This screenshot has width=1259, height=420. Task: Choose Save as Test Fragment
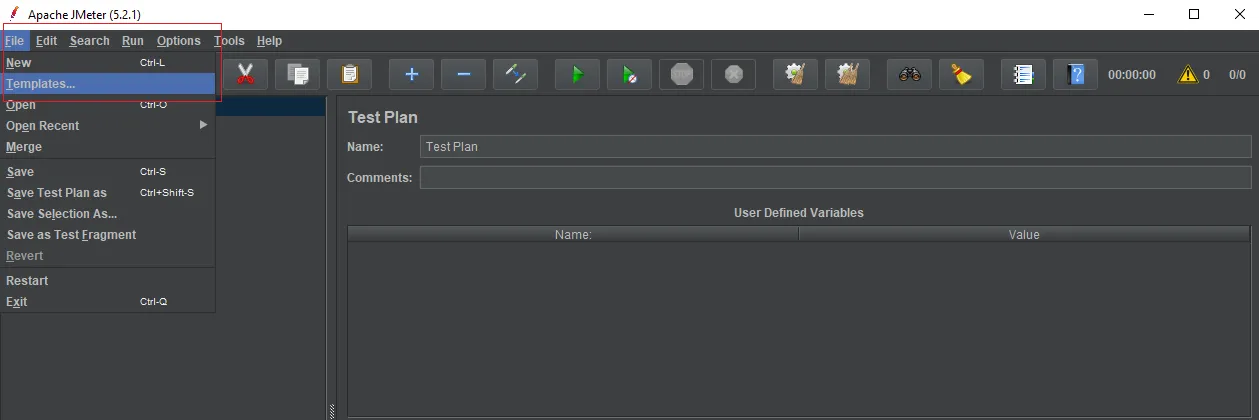(108, 234)
